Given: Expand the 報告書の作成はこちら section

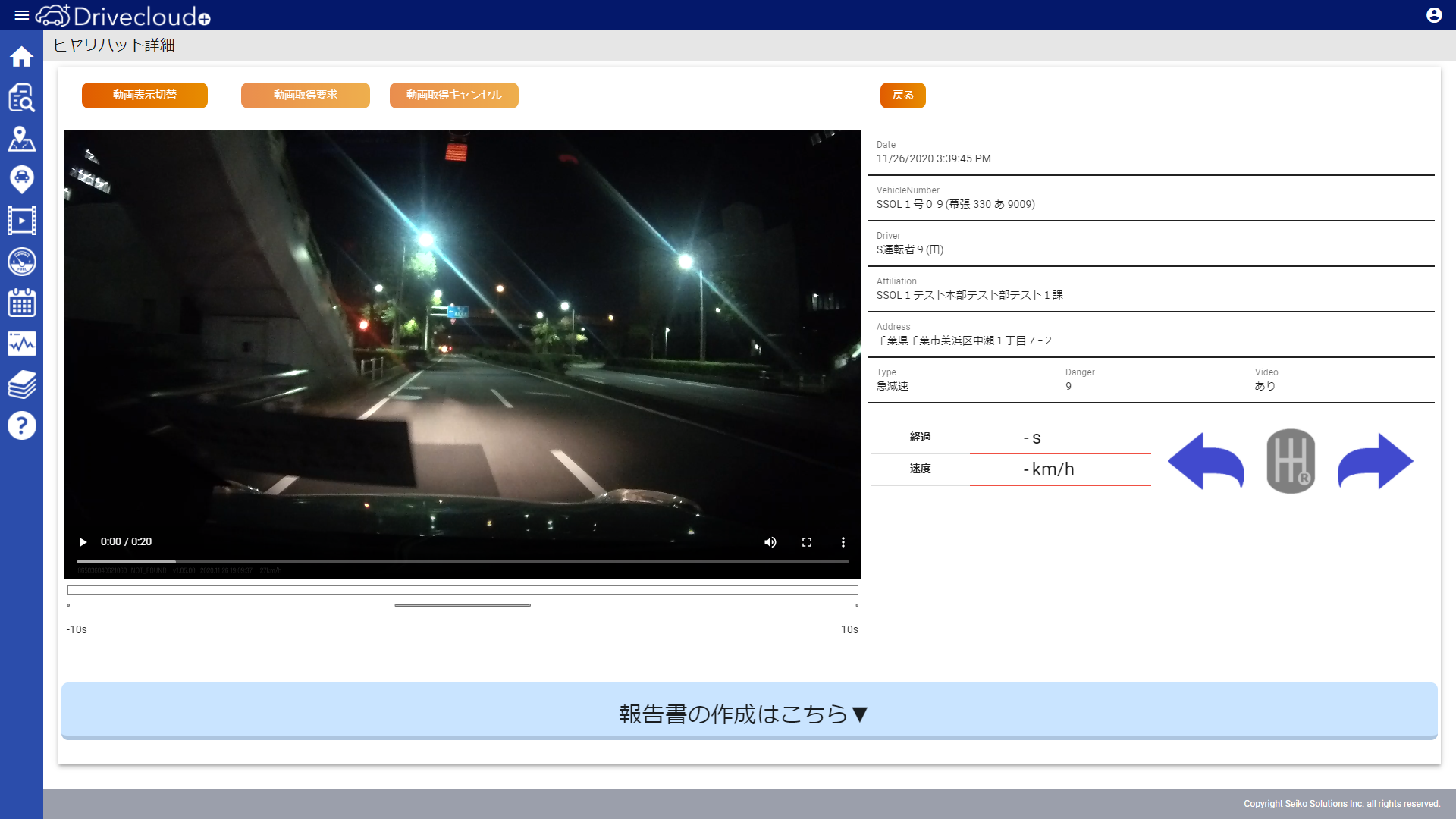Looking at the screenshot, I should coord(749,711).
